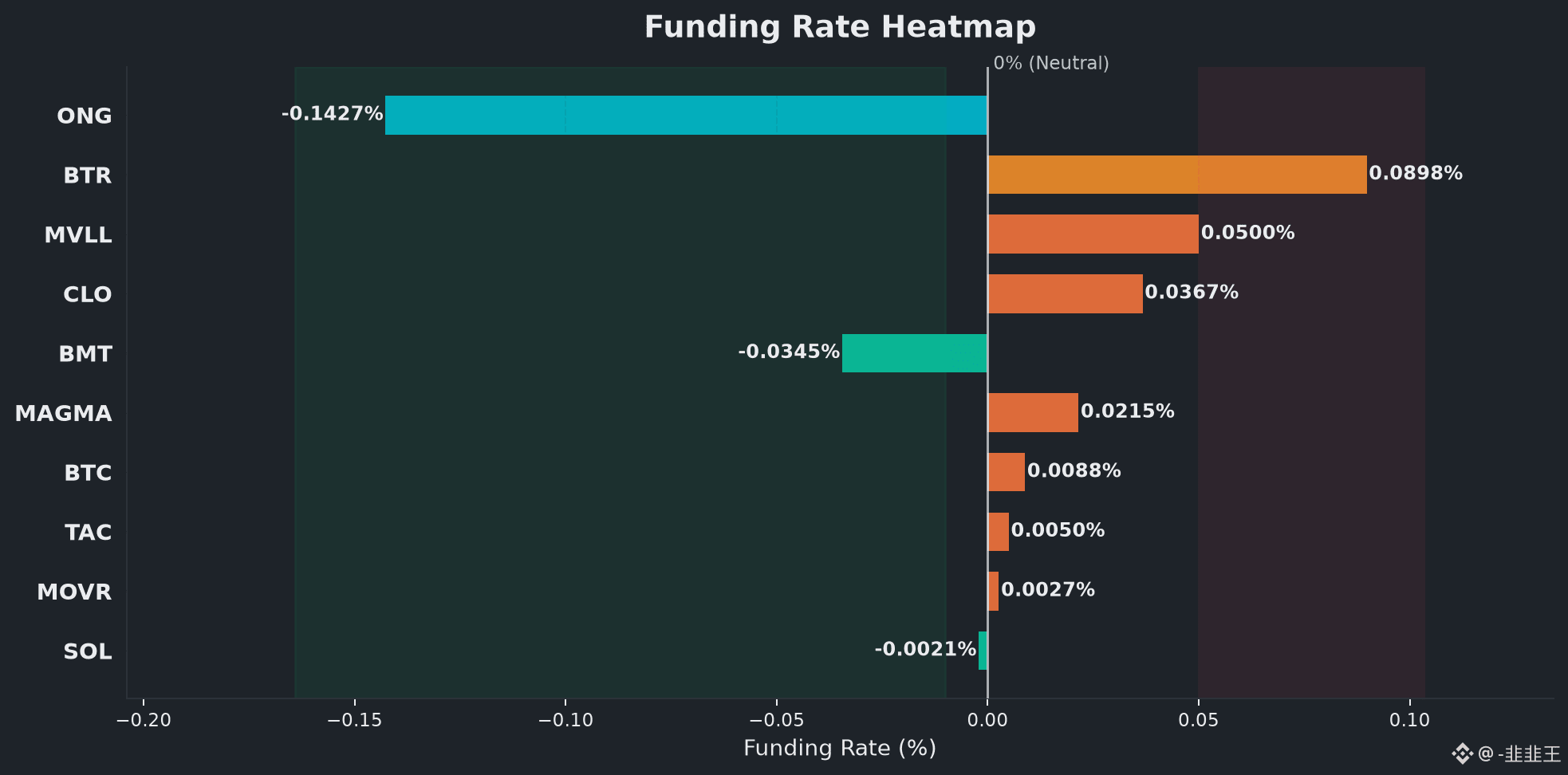Select the 0.00 x-axis tick label
Viewport: 1568px width, 775px height.
tap(987, 721)
